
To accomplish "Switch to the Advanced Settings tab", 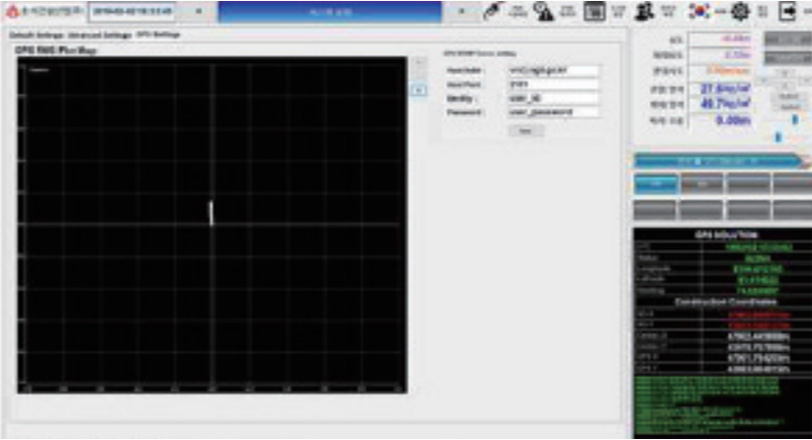I will pos(99,34).
